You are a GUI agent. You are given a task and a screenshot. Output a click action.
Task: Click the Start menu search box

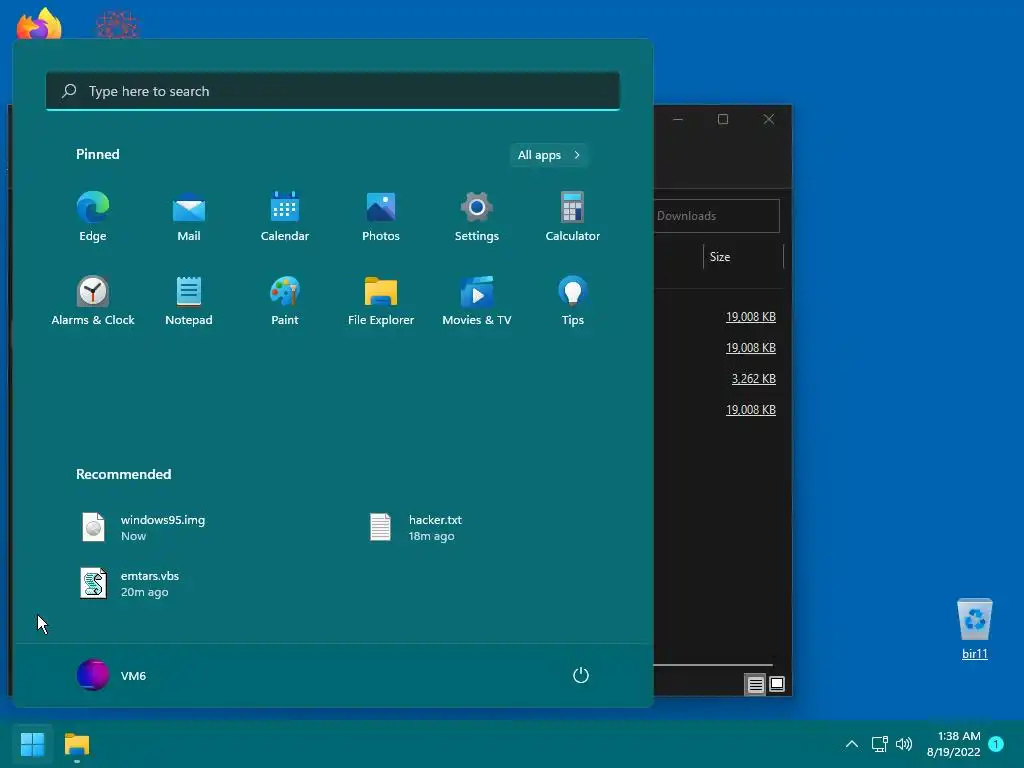pos(333,91)
